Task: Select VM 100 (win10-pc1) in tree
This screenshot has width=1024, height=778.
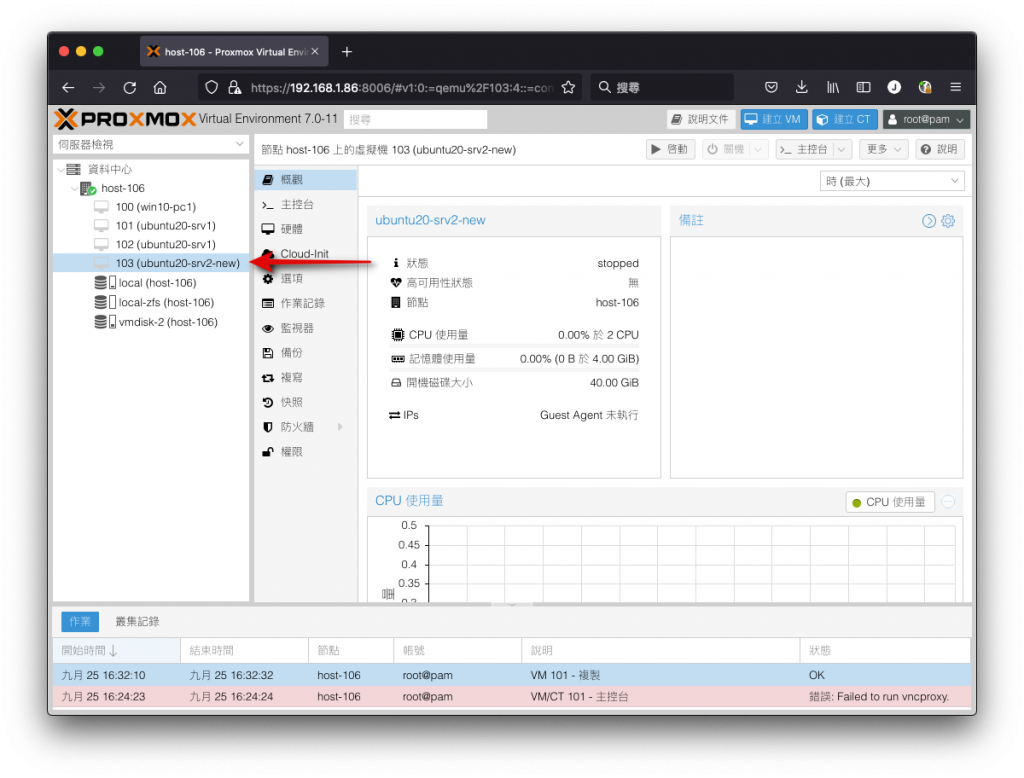Action: 151,207
